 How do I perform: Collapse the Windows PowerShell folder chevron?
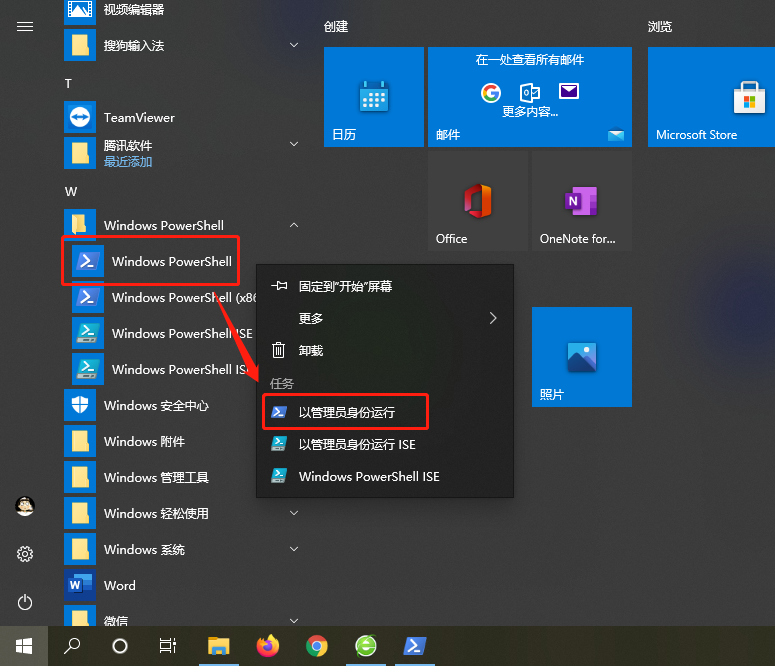(x=294, y=225)
